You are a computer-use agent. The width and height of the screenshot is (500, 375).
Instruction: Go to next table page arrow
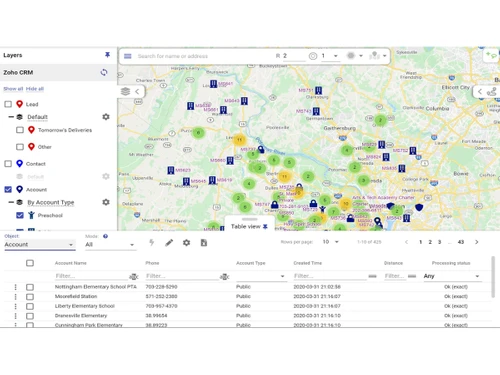tap(477, 242)
